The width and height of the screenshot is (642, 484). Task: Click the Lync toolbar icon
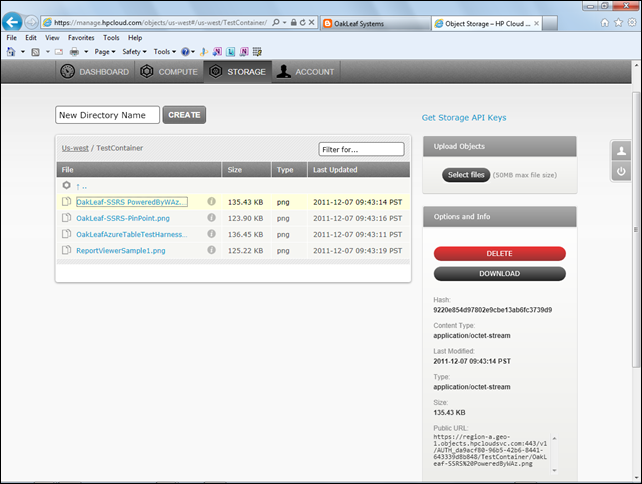[x=231, y=52]
